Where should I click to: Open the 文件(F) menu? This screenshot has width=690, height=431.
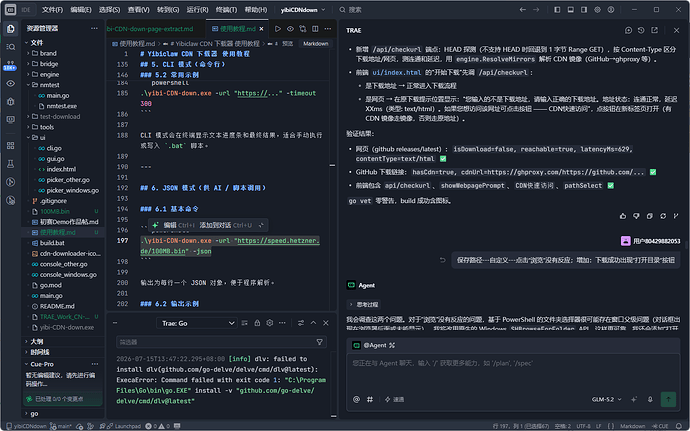tap(52, 10)
